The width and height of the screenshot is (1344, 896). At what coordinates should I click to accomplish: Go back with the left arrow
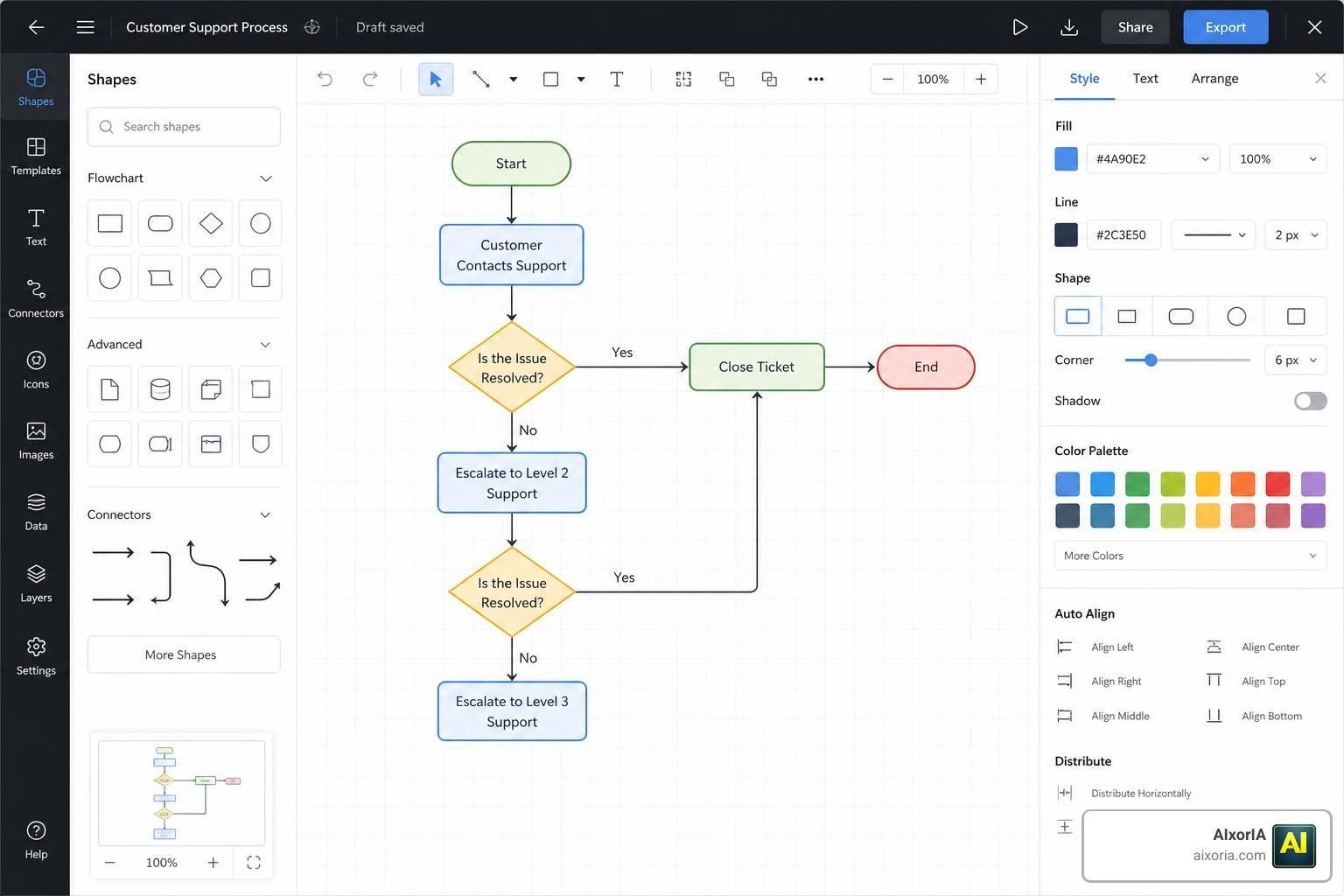click(36, 27)
